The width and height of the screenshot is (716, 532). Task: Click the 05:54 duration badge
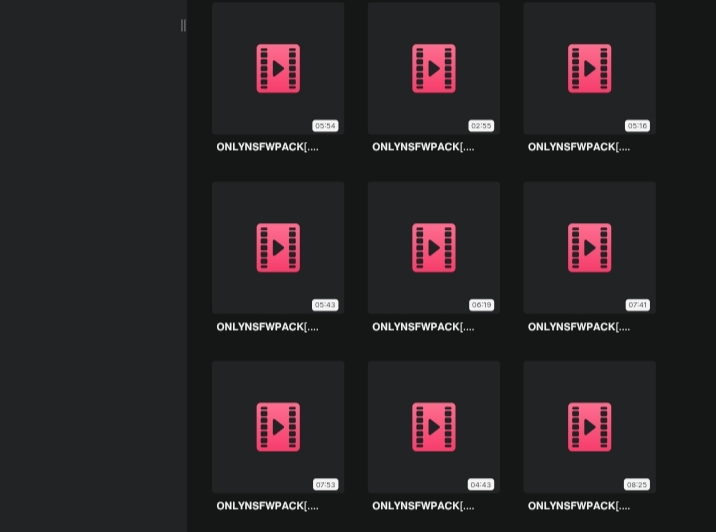coord(325,126)
